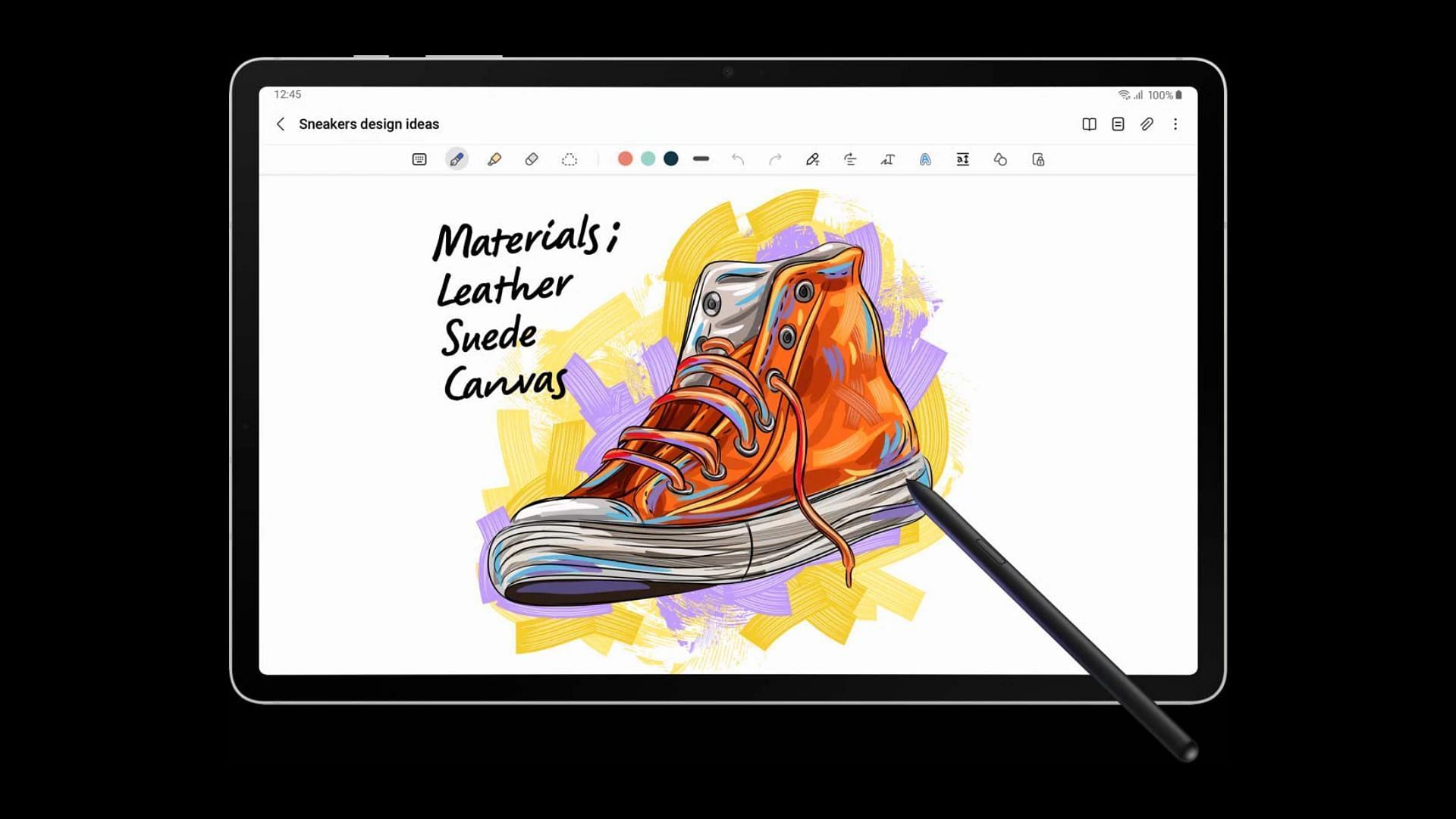The image size is (1456, 819).
Task: Activate the Lasso selection tool
Action: pos(570,159)
